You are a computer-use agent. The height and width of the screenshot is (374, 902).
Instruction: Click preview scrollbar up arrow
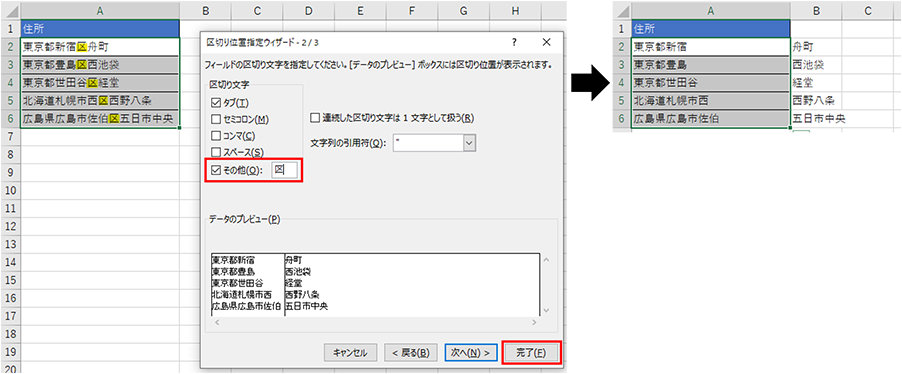[x=546, y=260]
